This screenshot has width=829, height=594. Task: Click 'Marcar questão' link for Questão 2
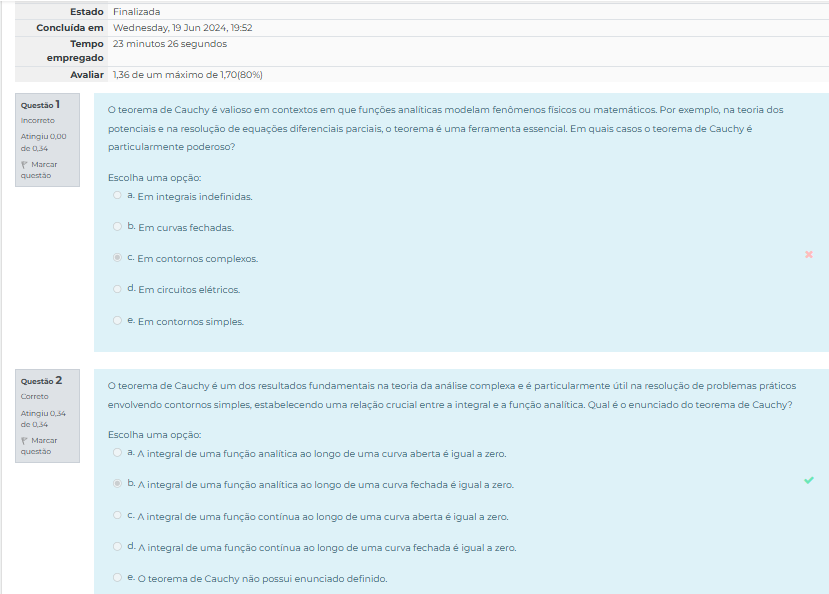click(x=39, y=446)
